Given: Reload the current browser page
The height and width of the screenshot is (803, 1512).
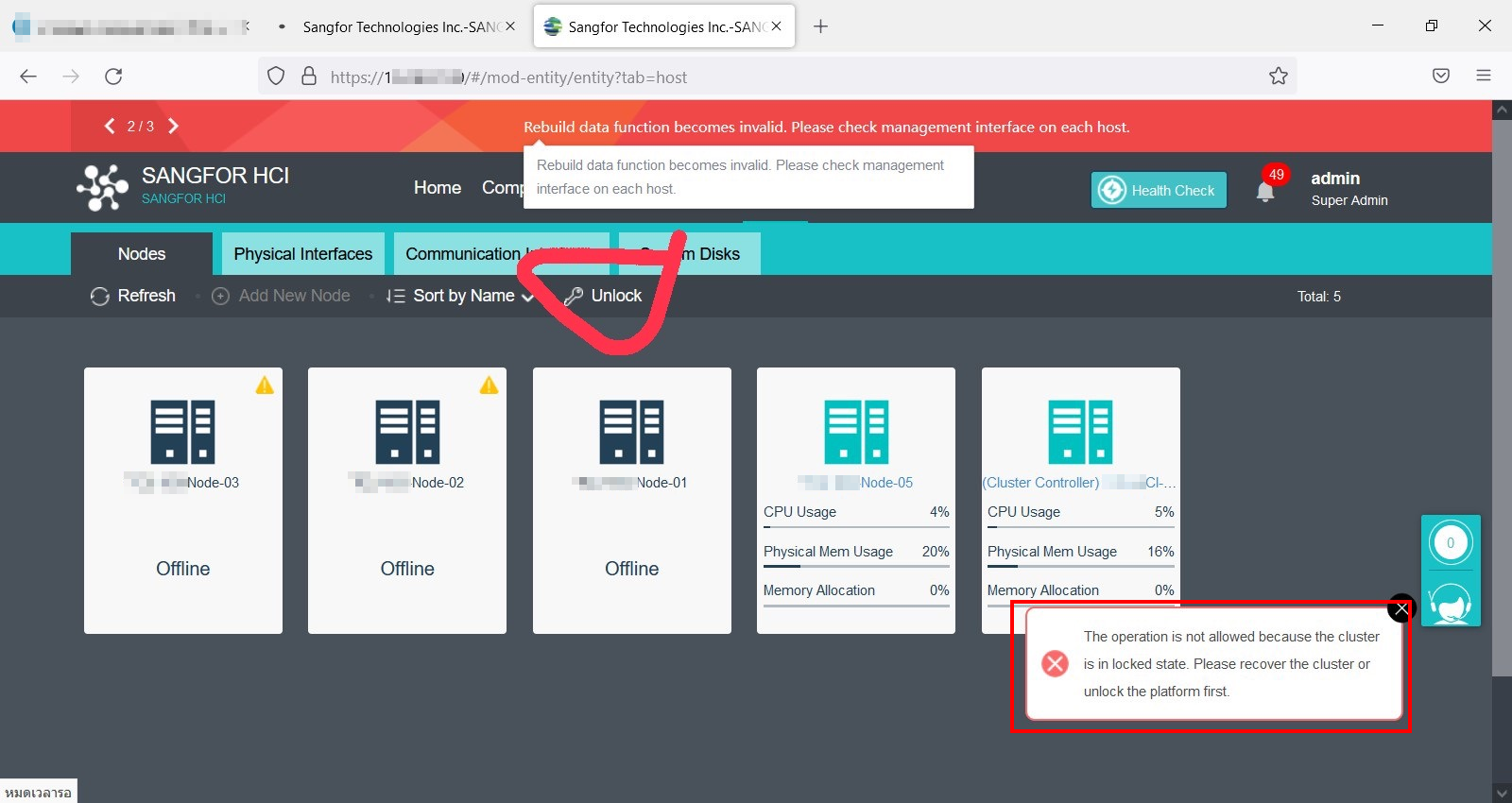Looking at the screenshot, I should 113,77.
